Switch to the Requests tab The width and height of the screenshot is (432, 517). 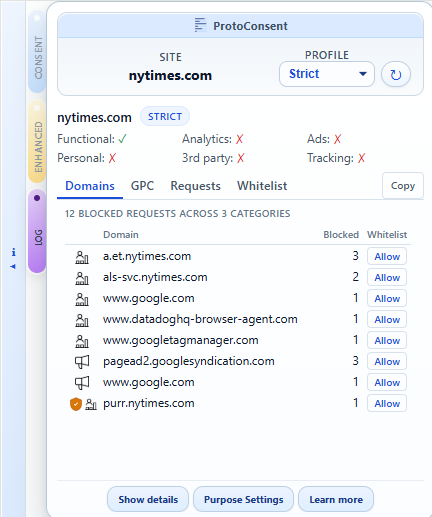point(195,186)
